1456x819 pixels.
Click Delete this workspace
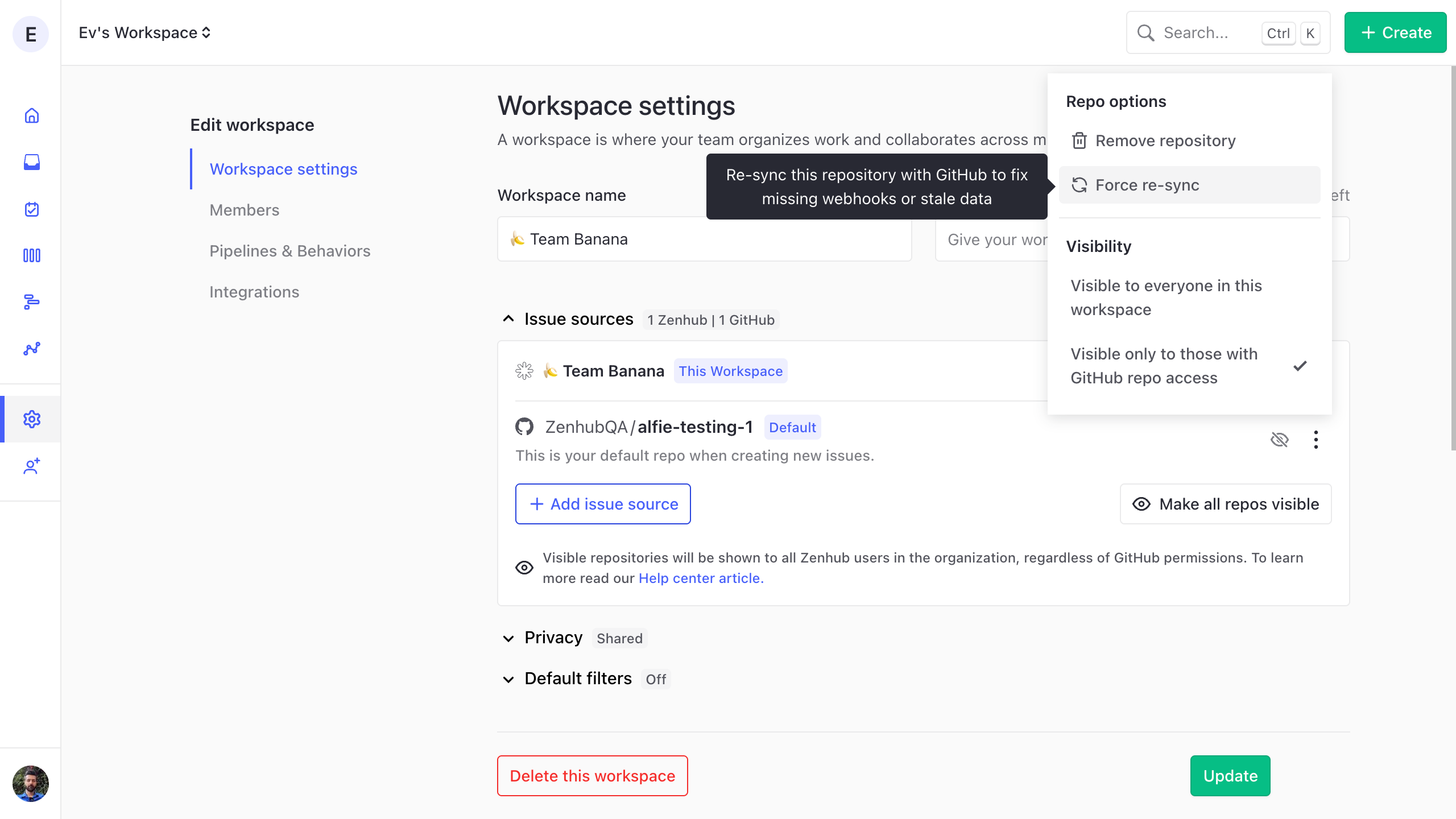592,776
